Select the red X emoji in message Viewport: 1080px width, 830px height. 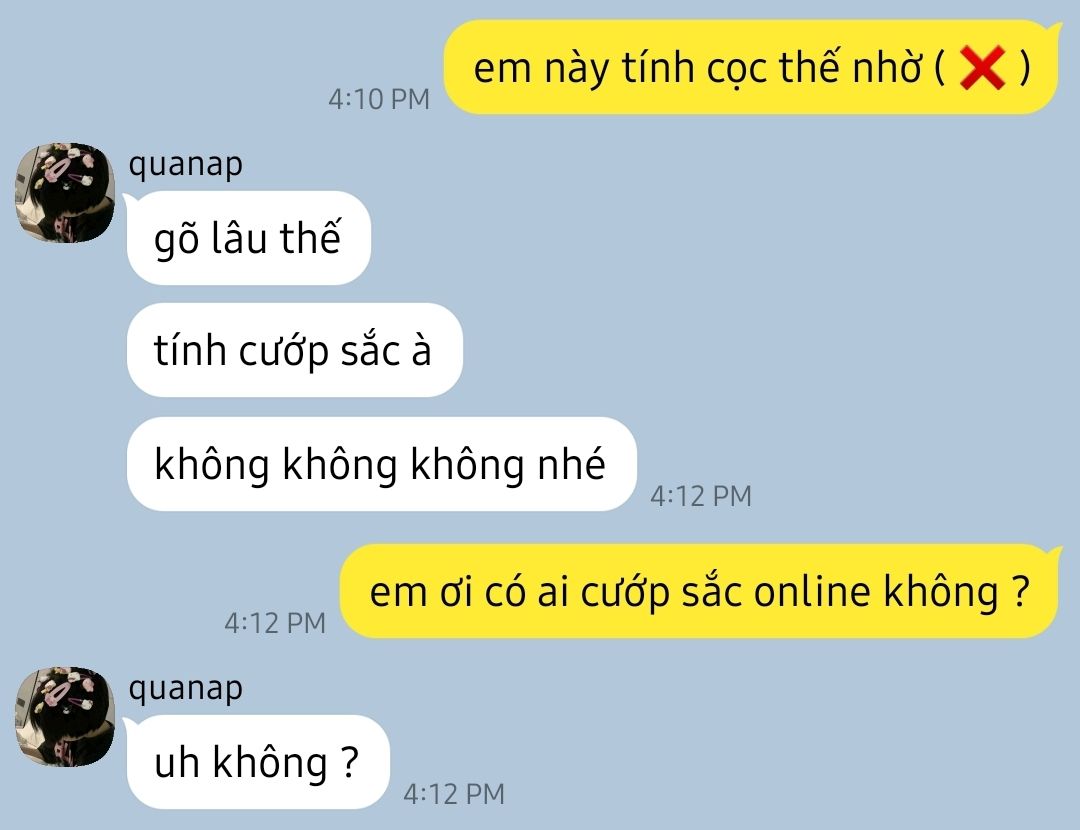click(982, 68)
